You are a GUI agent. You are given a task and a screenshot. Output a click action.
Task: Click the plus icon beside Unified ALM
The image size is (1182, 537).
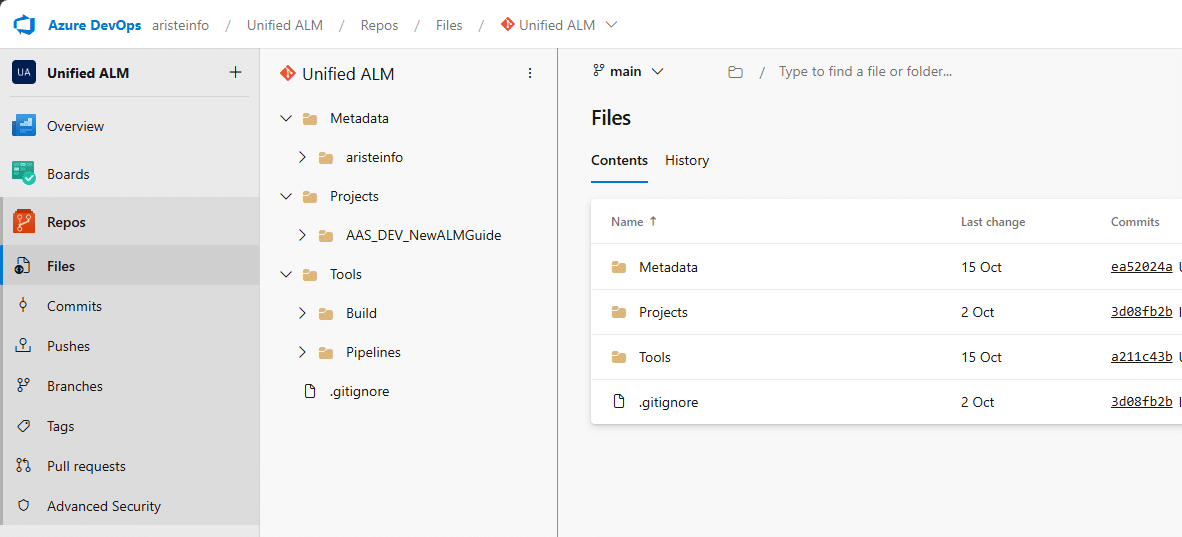235,72
